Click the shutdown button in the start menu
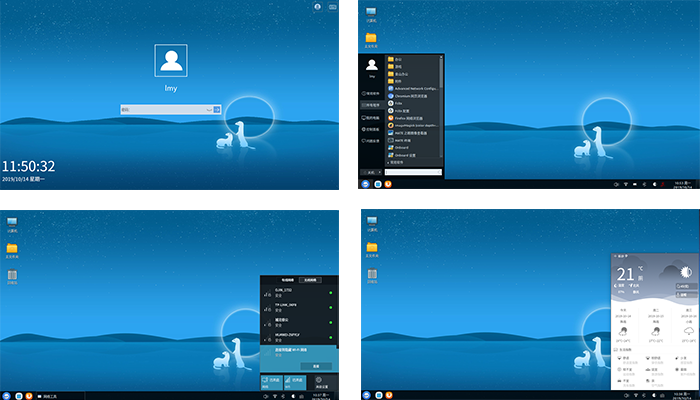Viewport: 700px width, 400px height. (x=369, y=172)
